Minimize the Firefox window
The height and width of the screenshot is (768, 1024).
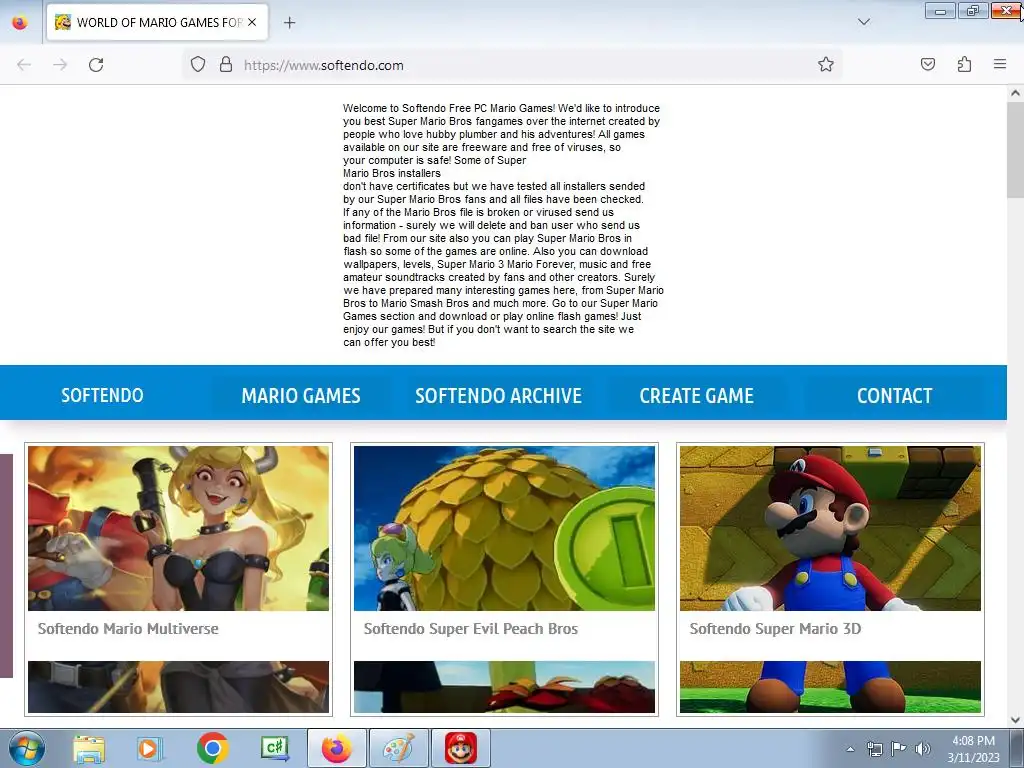(x=940, y=11)
